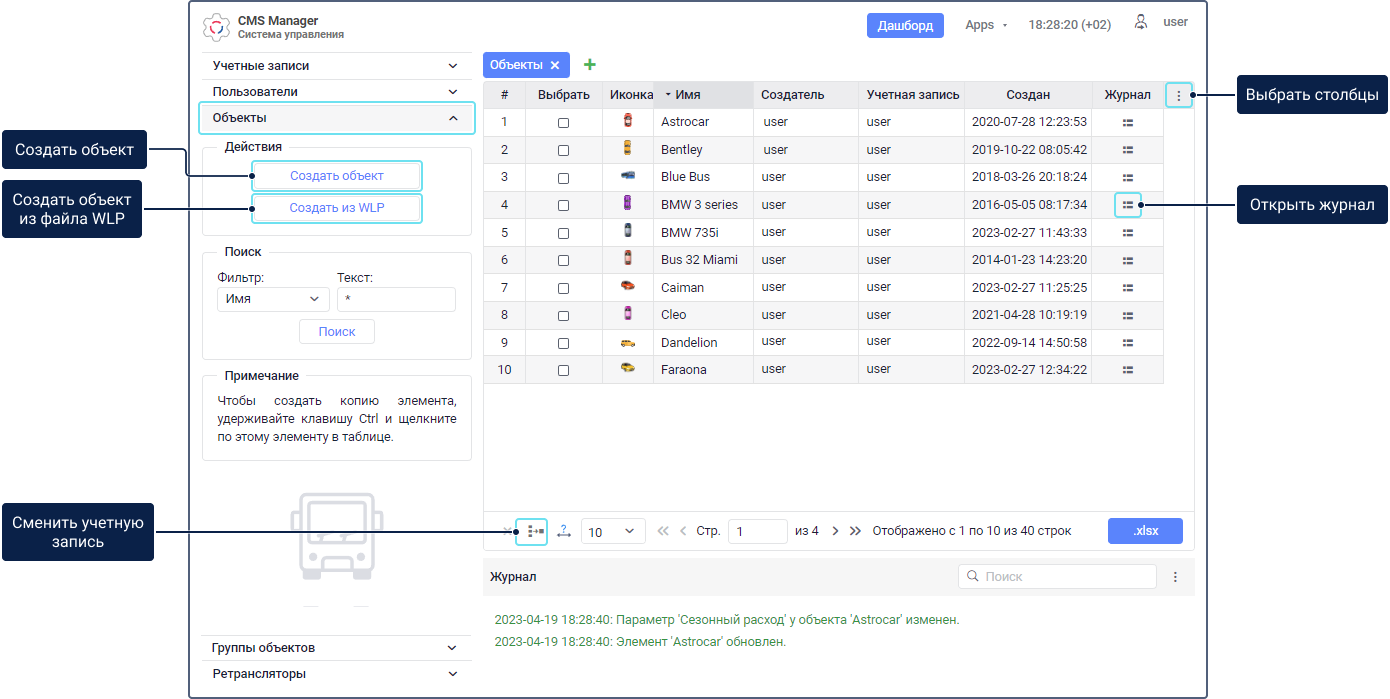The image size is (1390, 699).
Task: Go to the next page arrow
Action: [835, 531]
